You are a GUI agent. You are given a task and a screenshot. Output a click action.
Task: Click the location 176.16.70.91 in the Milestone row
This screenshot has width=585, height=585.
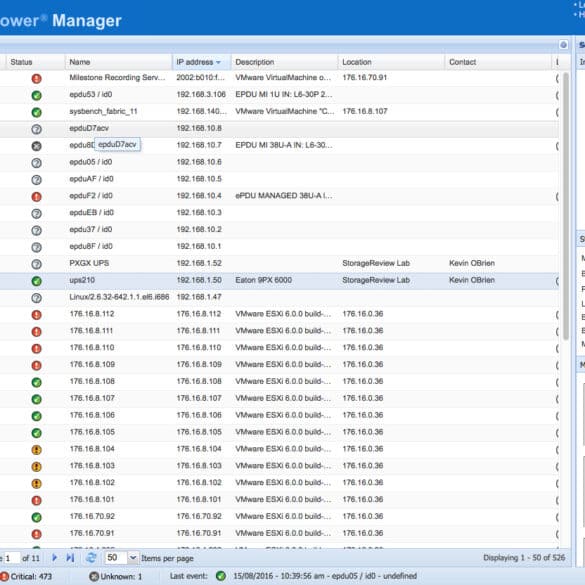(x=365, y=78)
